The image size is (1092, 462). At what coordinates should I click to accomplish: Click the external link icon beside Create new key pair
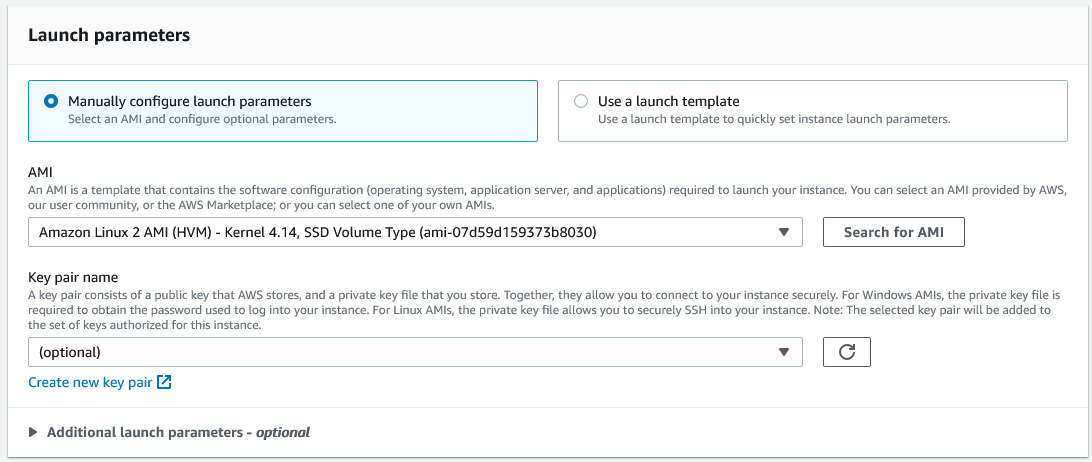tap(165, 382)
